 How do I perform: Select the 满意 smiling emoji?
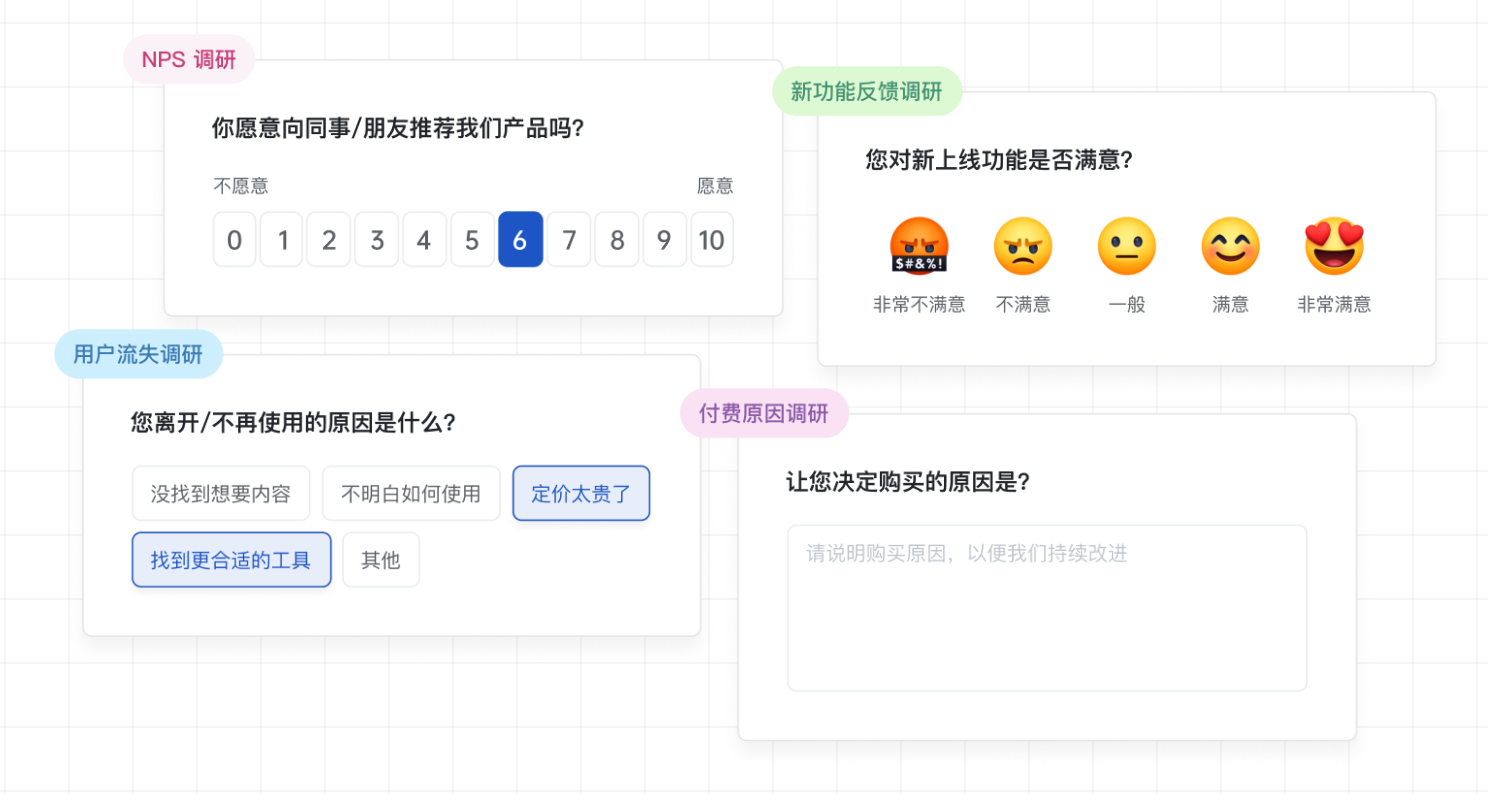tap(1231, 246)
